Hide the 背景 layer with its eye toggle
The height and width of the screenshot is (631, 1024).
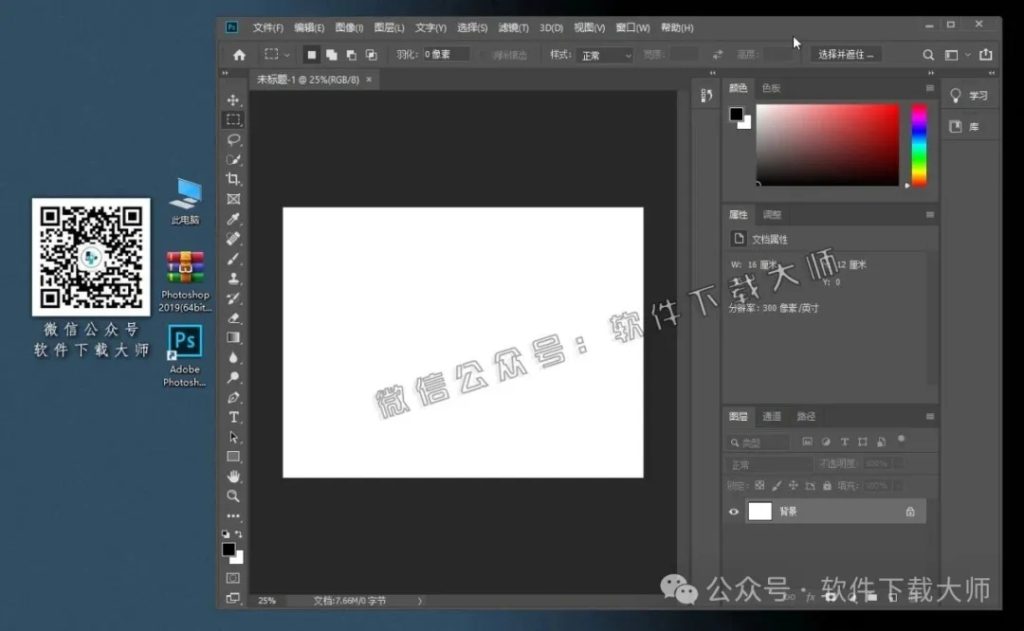pos(733,511)
